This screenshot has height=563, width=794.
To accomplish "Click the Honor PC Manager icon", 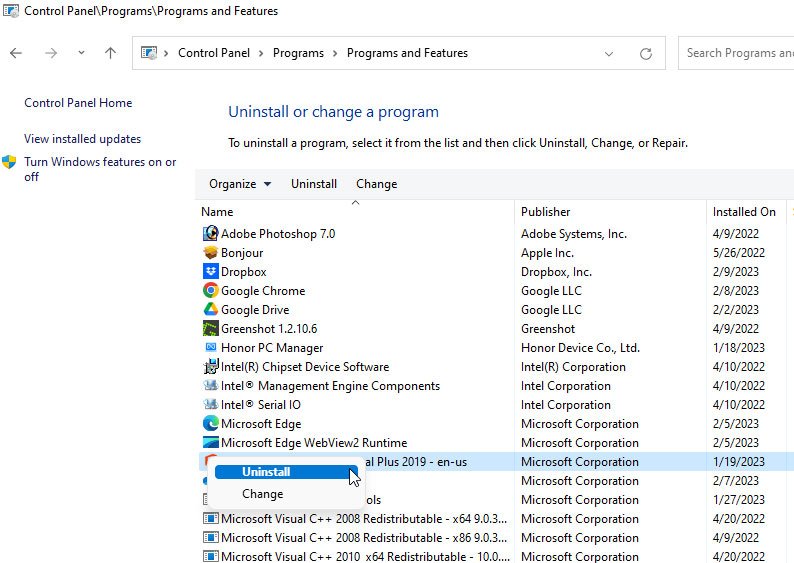I will [x=210, y=348].
